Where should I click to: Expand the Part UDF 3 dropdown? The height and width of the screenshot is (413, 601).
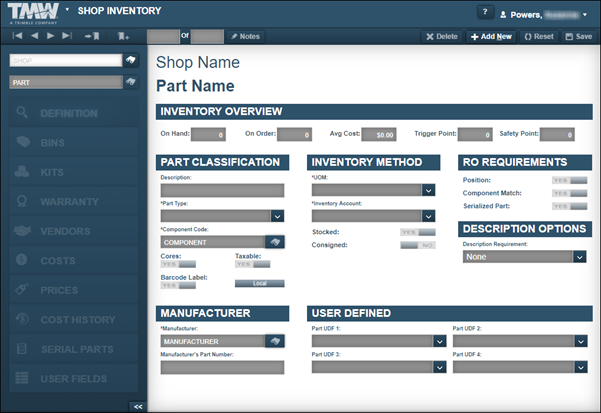click(x=440, y=367)
